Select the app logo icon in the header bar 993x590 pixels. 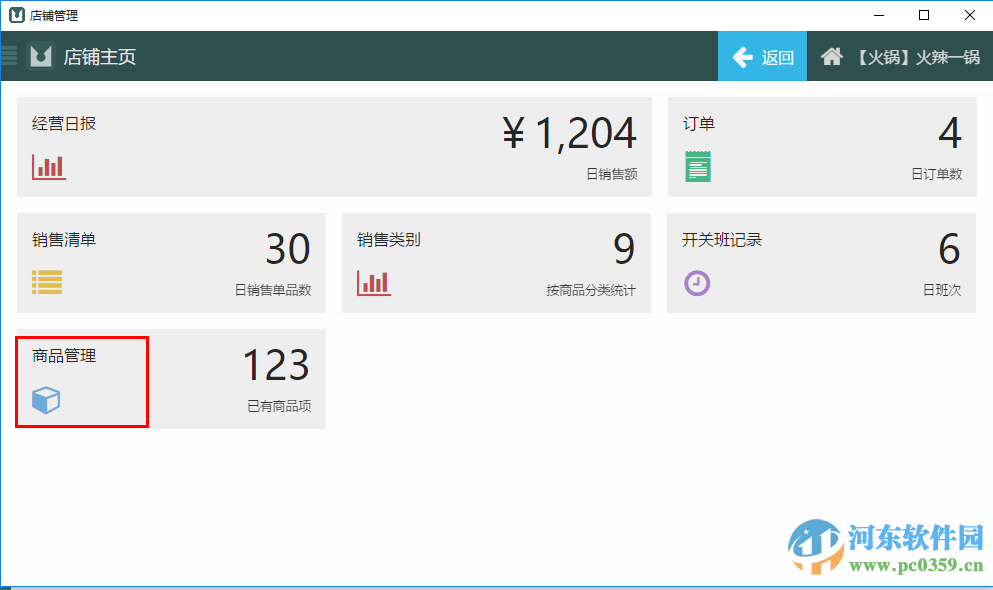pyautogui.click(x=40, y=57)
